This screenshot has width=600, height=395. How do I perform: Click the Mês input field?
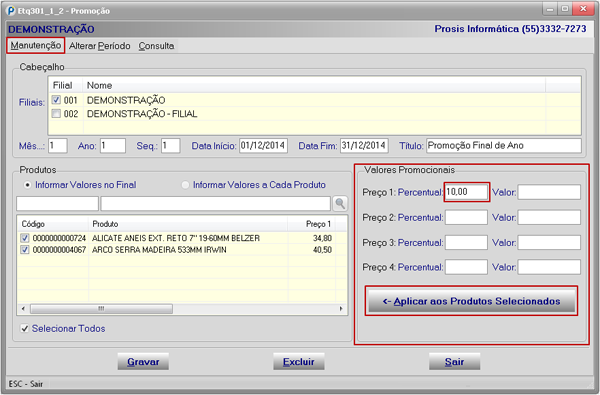pos(58,146)
